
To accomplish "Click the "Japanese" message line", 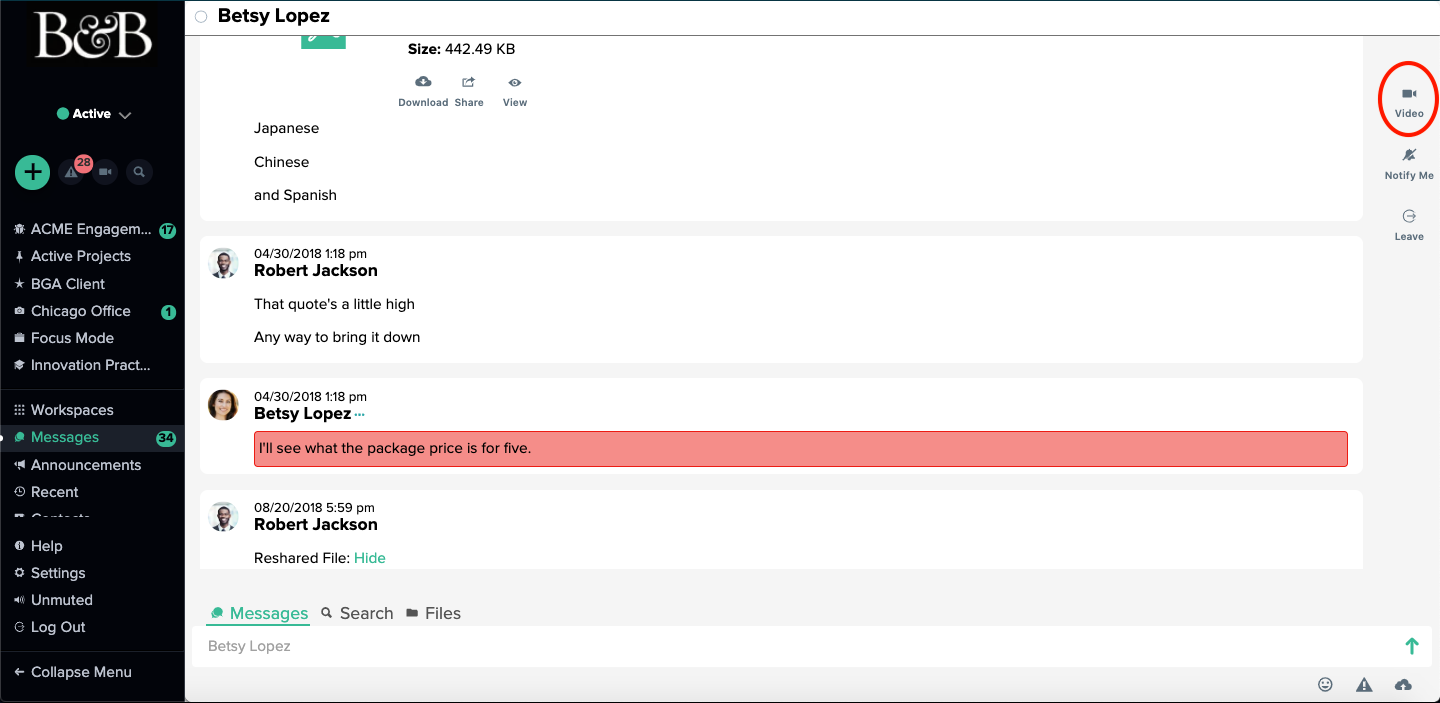I will point(286,128).
